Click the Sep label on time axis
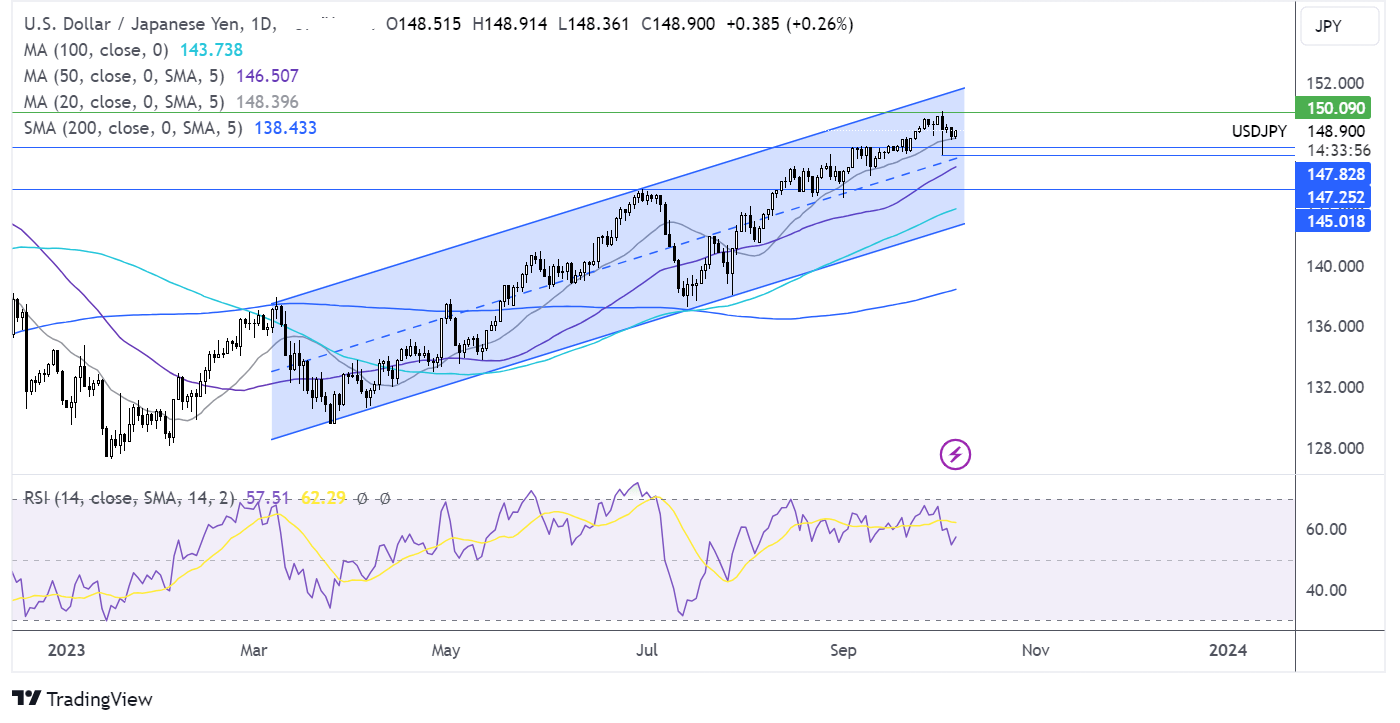 (844, 651)
